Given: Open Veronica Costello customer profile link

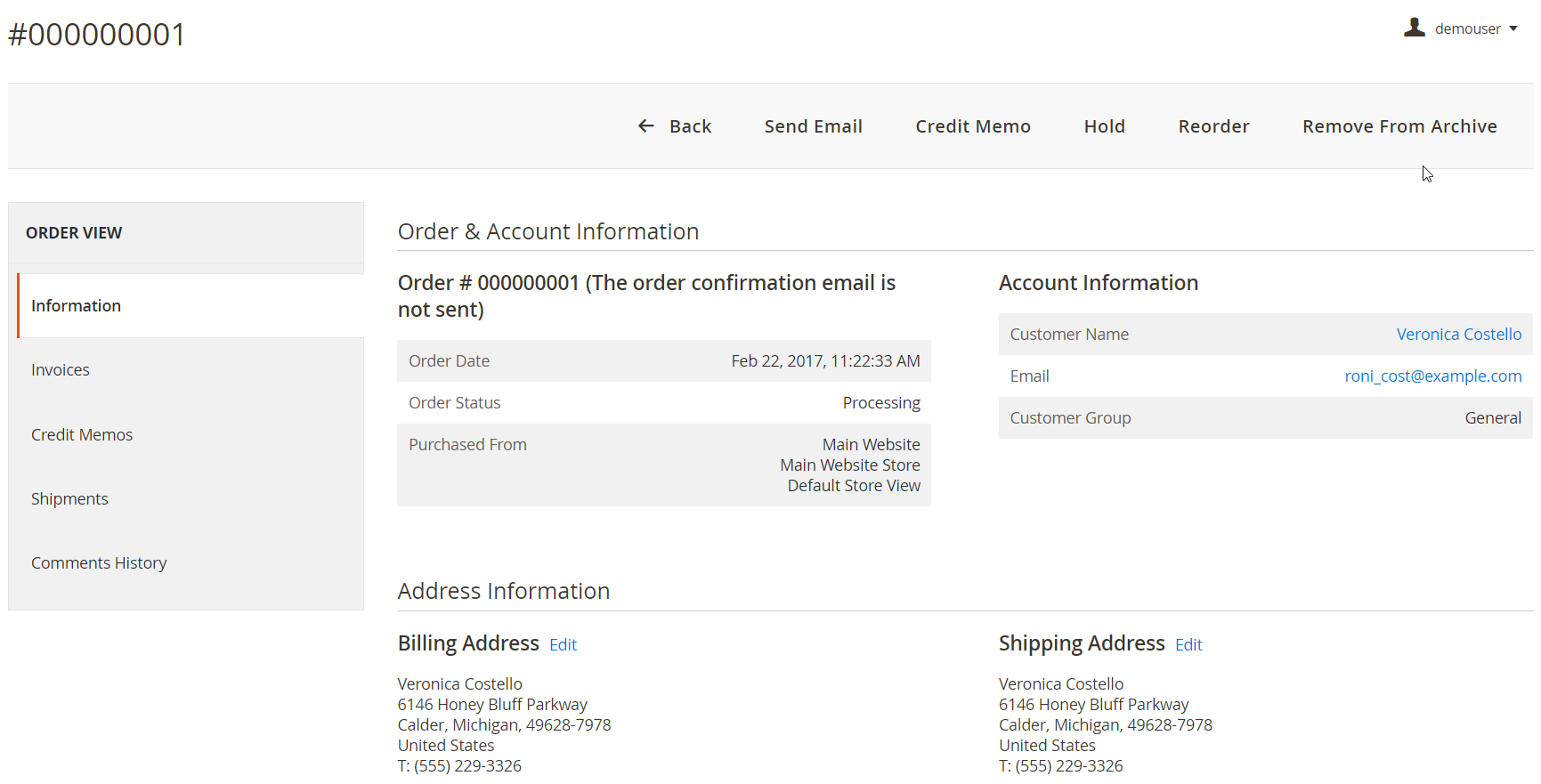Looking at the screenshot, I should [x=1458, y=335].
